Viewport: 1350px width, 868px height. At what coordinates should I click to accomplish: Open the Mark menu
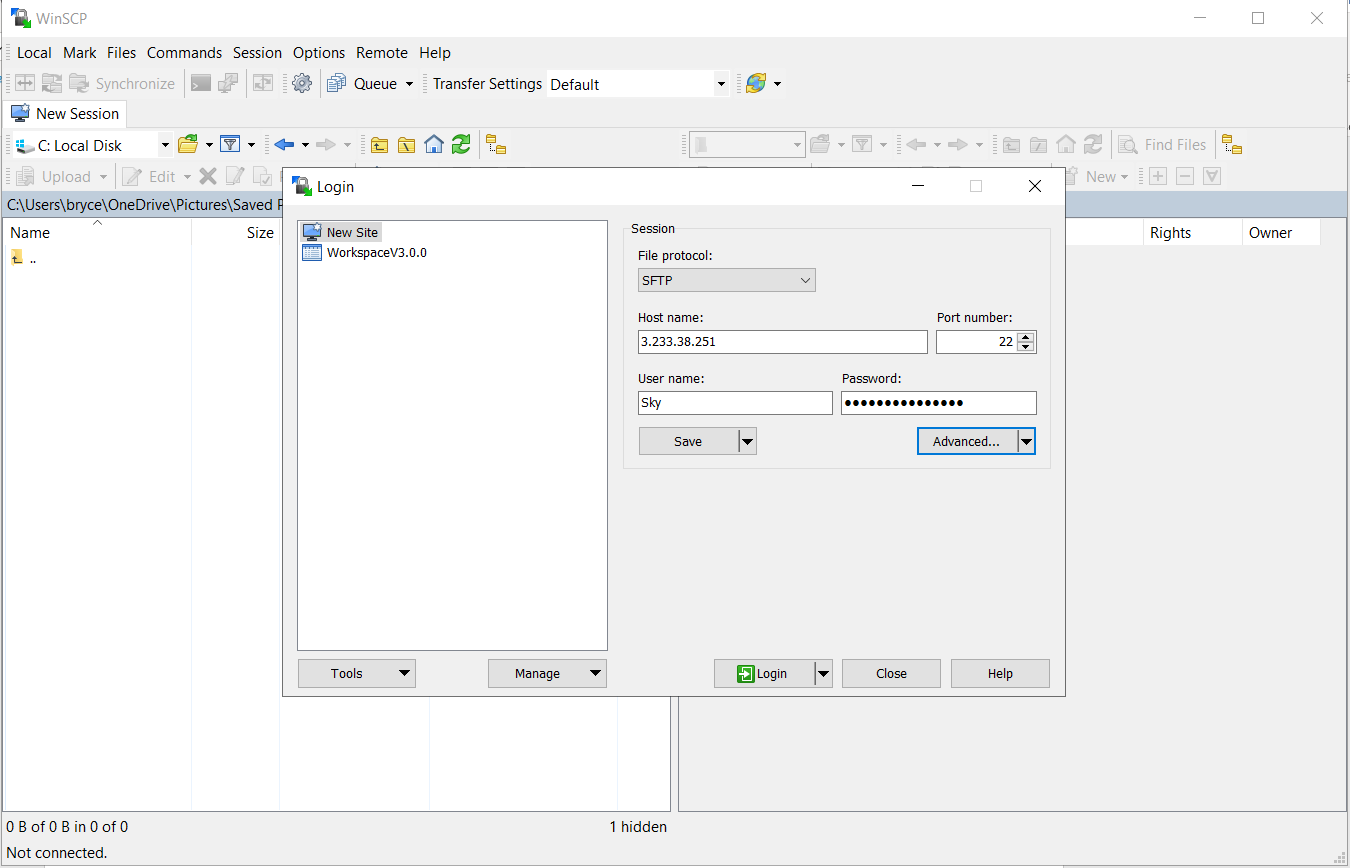80,53
